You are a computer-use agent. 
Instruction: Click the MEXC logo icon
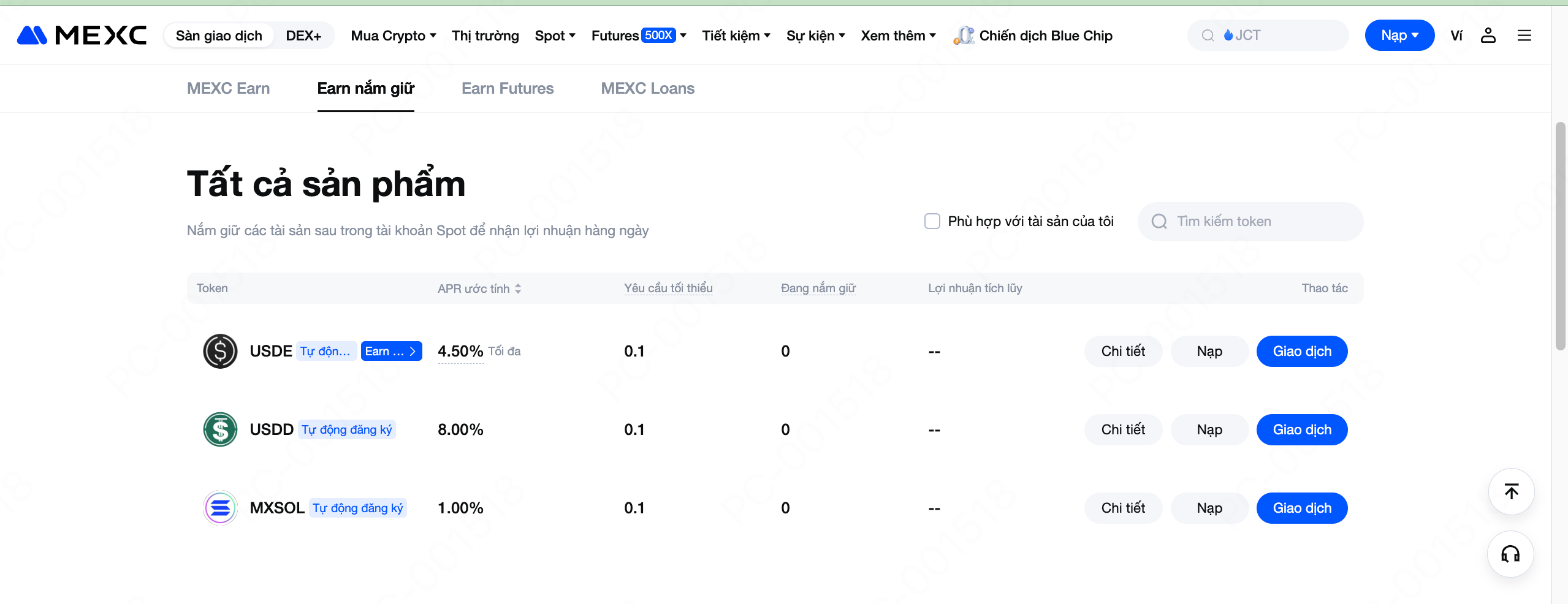[32, 36]
